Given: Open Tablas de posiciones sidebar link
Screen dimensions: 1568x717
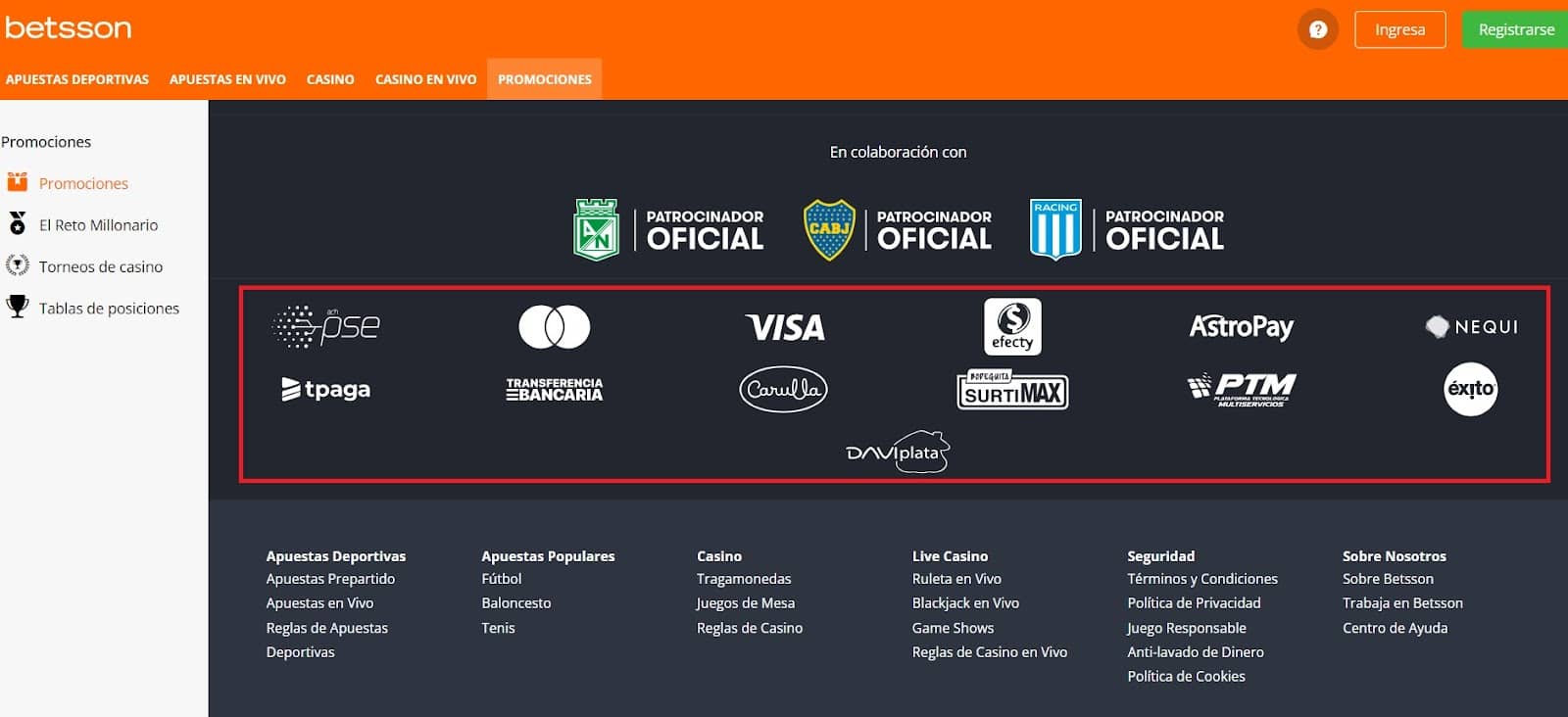Looking at the screenshot, I should pyautogui.click(x=109, y=308).
